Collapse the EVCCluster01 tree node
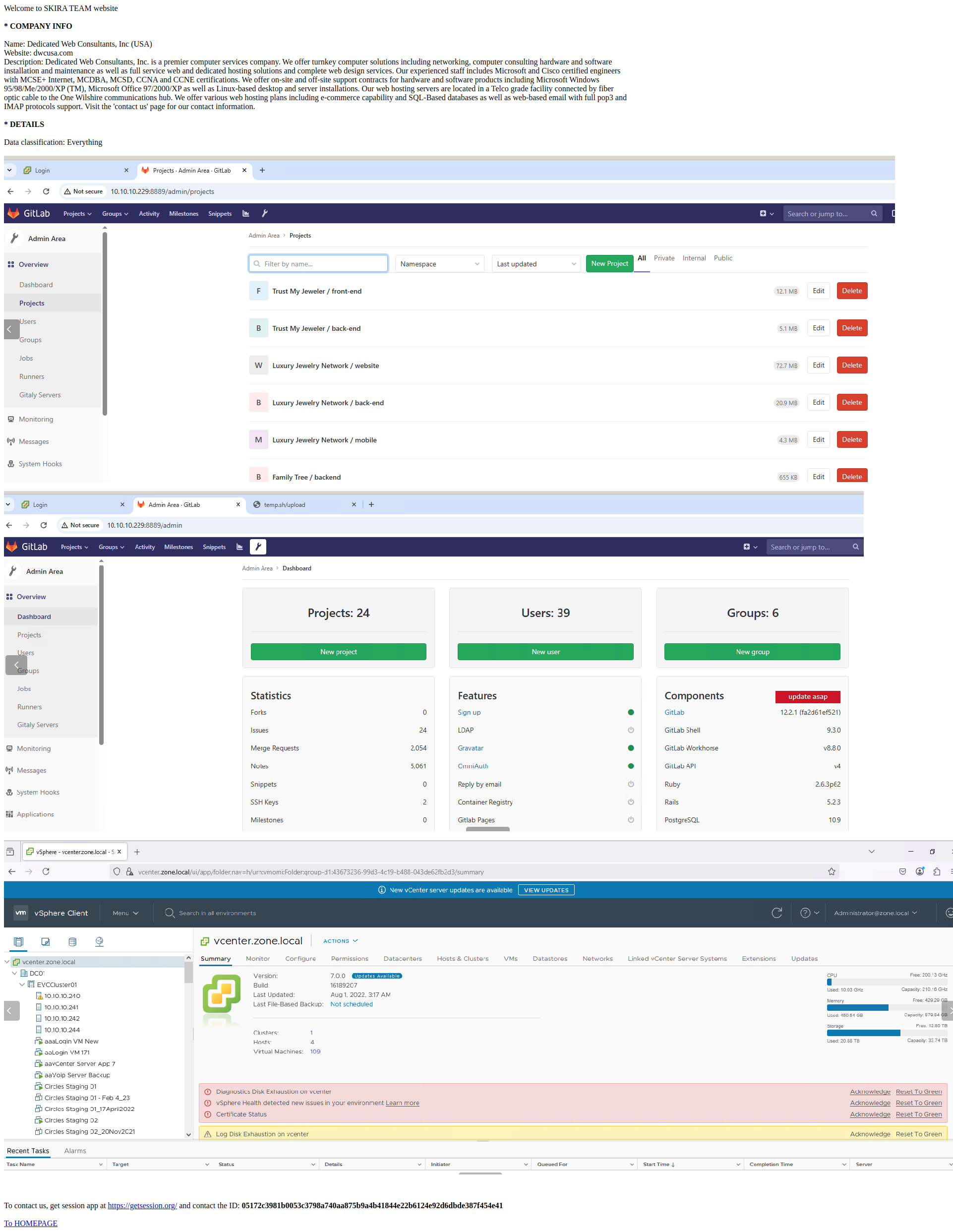The width and height of the screenshot is (953, 1232). coord(22,985)
